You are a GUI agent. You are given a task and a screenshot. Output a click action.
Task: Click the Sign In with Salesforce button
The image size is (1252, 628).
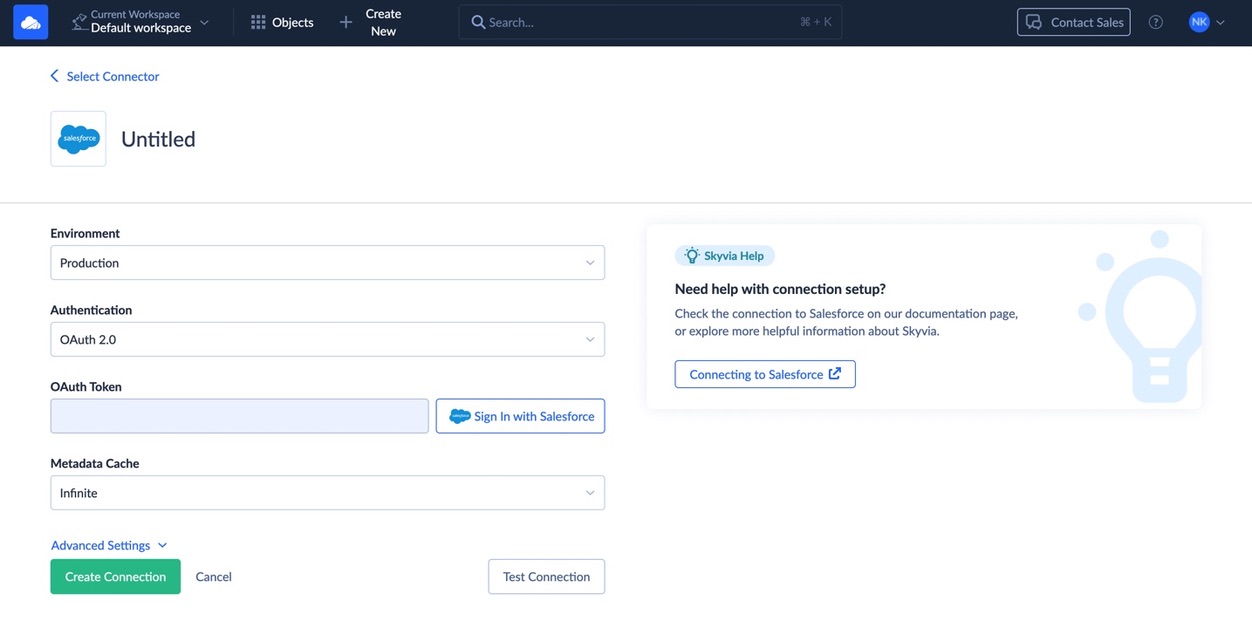click(x=520, y=415)
